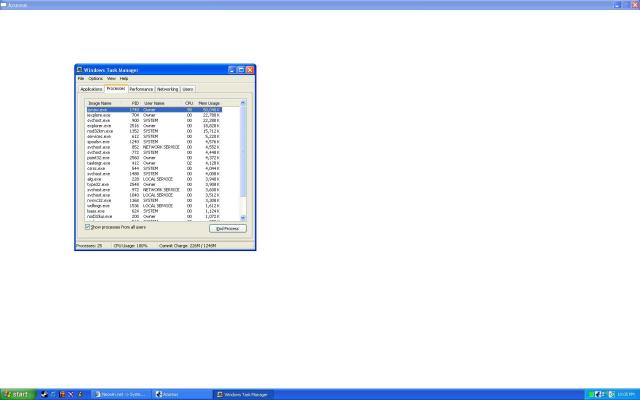The image size is (640, 400).
Task: Switch to the Applications tab
Action: click(91, 89)
